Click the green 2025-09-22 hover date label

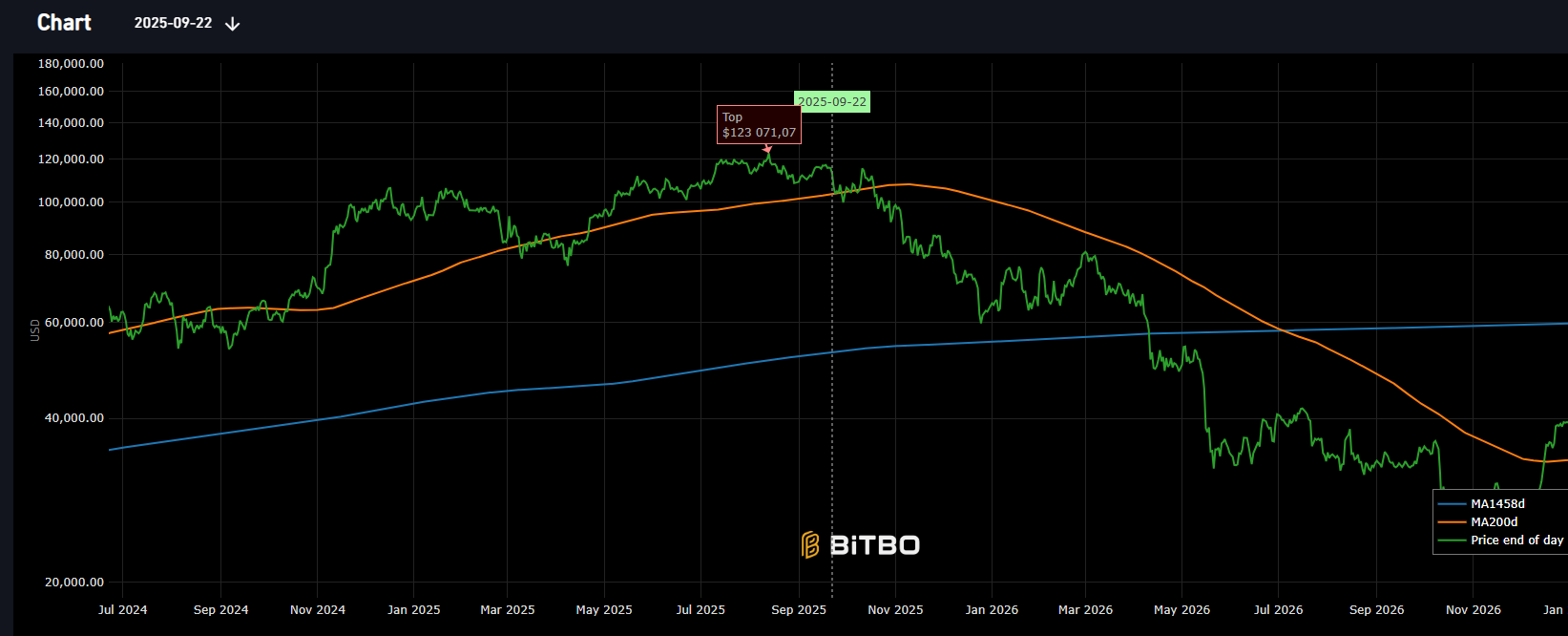coord(832,102)
